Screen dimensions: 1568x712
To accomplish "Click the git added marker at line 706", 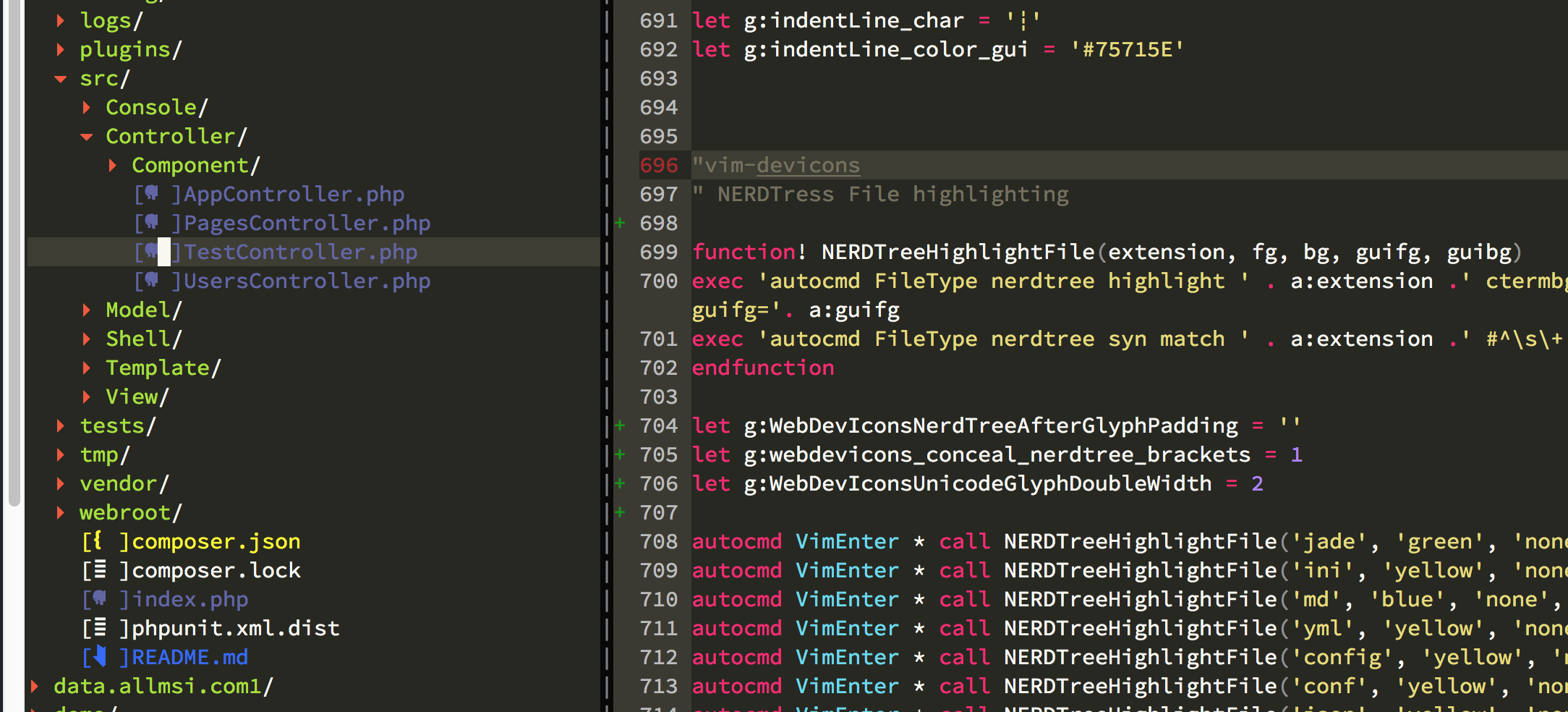I will point(620,483).
